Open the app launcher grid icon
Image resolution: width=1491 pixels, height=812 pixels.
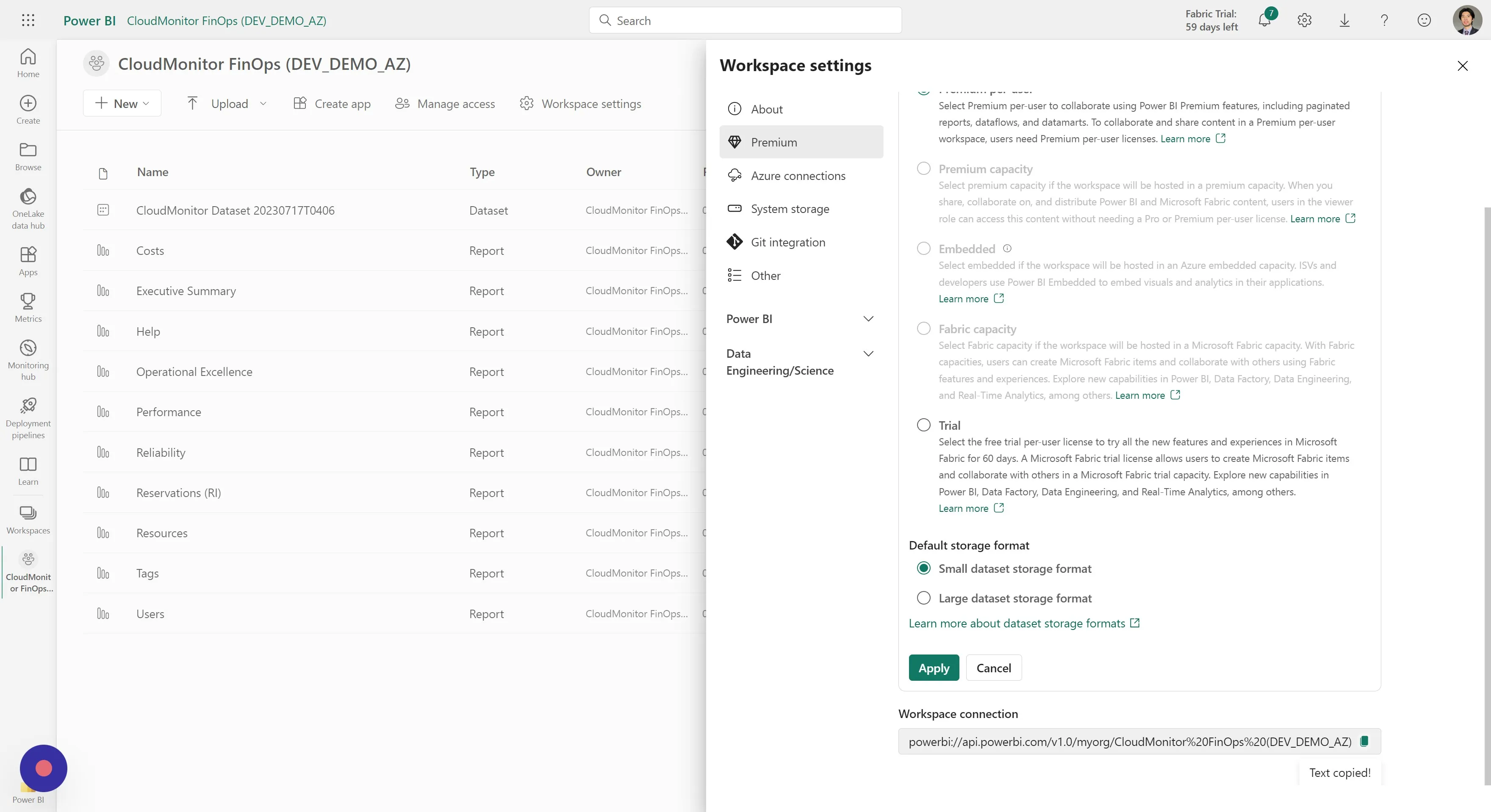28,20
